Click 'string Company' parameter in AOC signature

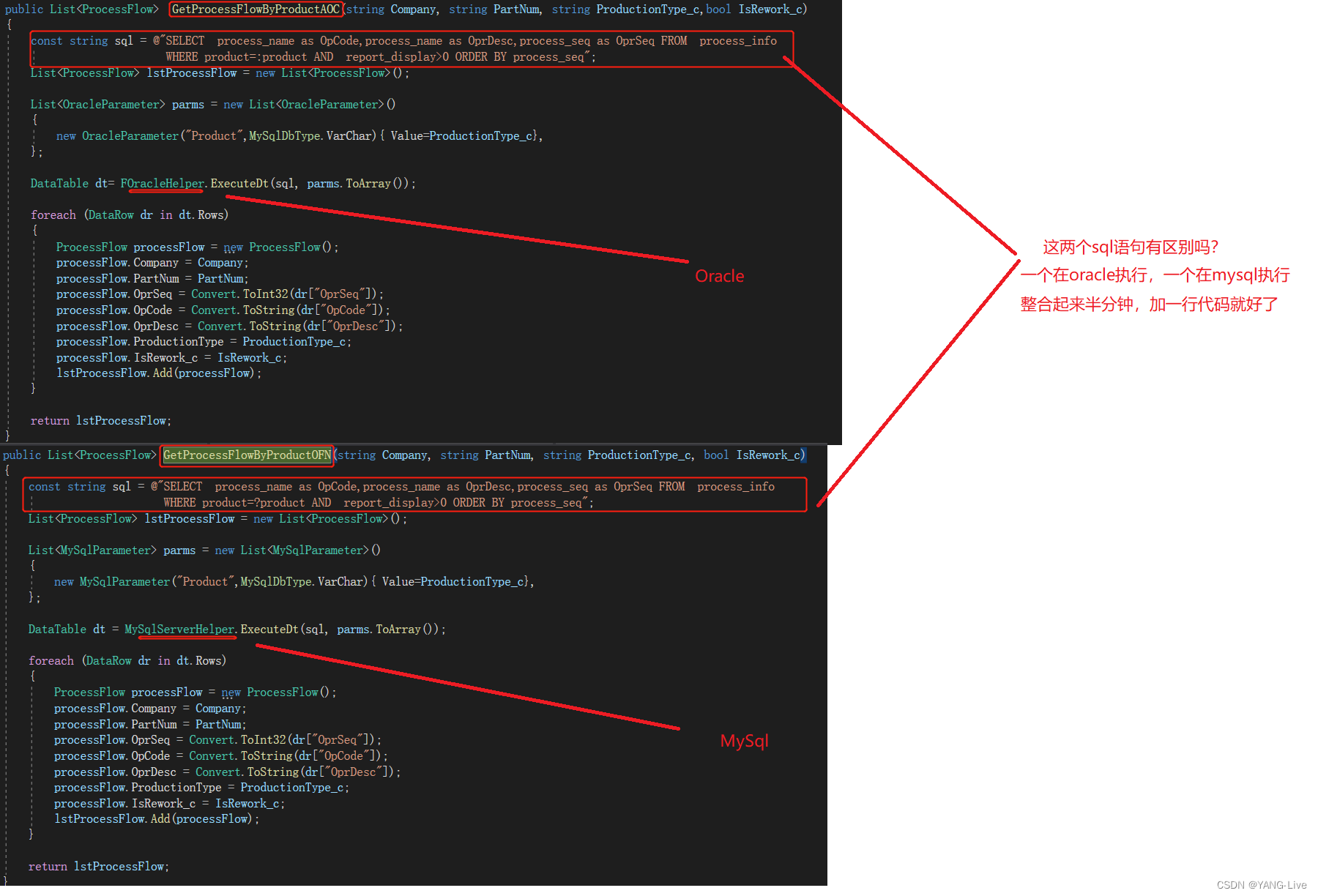(x=391, y=10)
